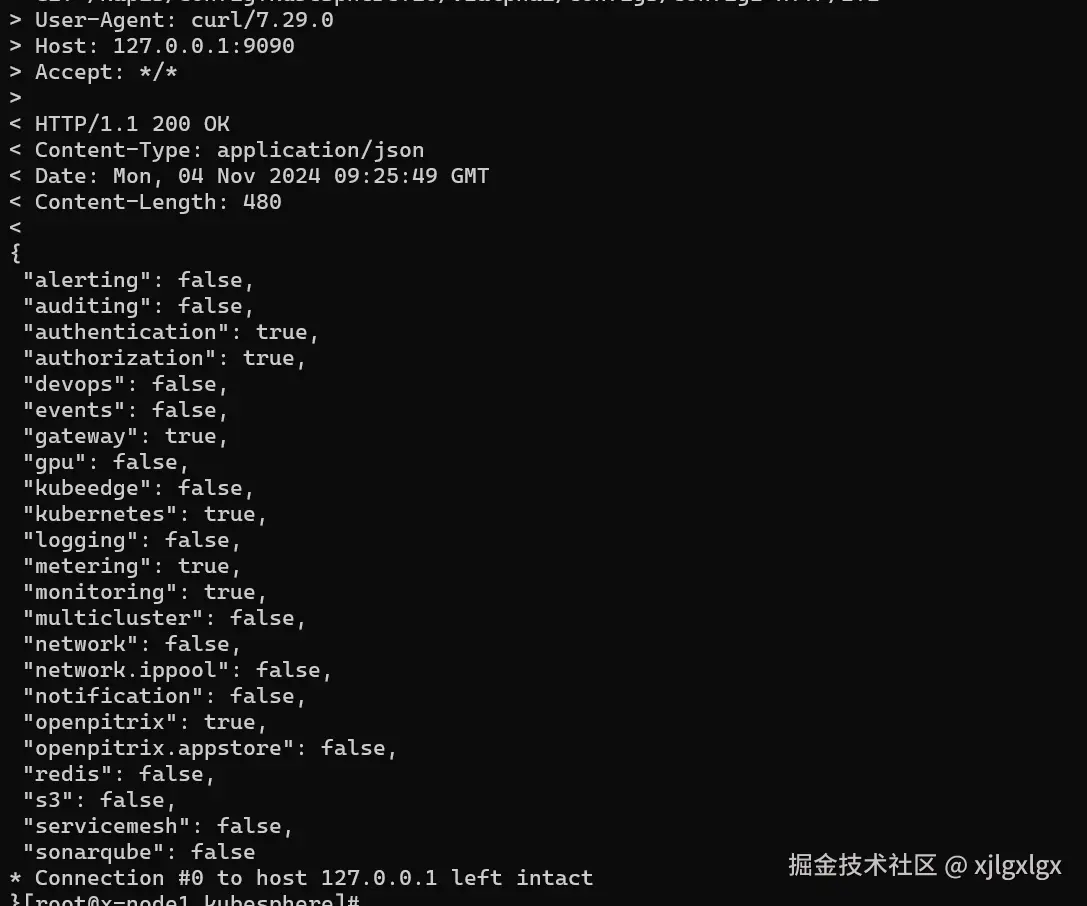Click the "authentication": true entry
Screen dimensions: 1087x906
(171, 332)
